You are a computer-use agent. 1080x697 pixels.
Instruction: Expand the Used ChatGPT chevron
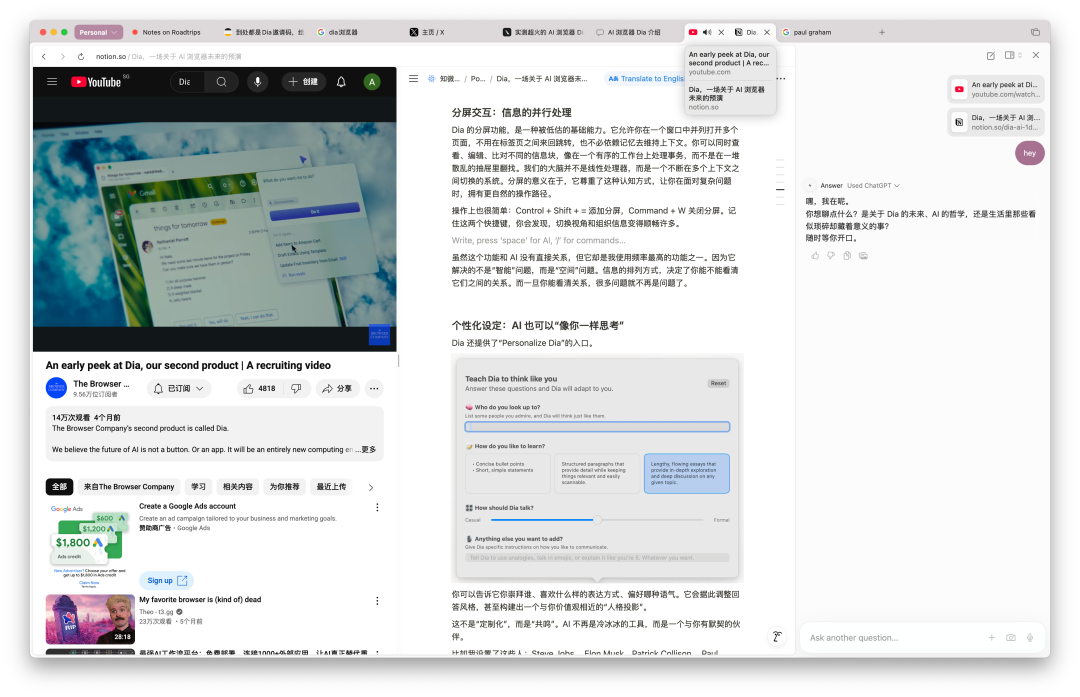coord(898,186)
